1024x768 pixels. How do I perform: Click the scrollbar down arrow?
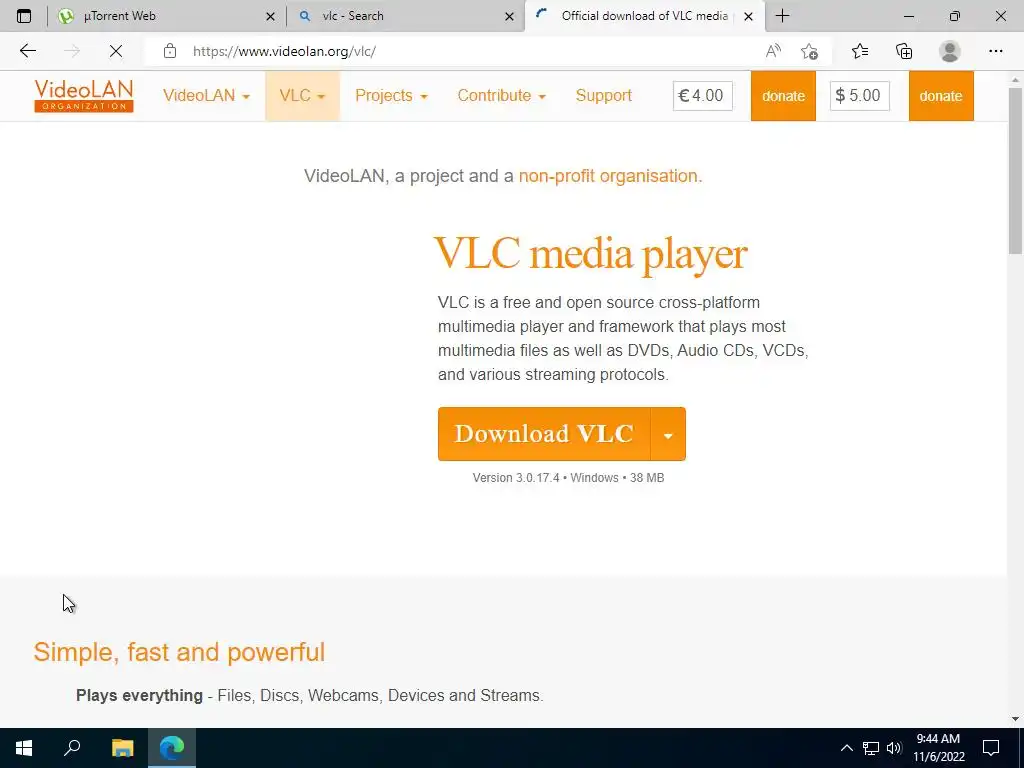coord(1016,719)
